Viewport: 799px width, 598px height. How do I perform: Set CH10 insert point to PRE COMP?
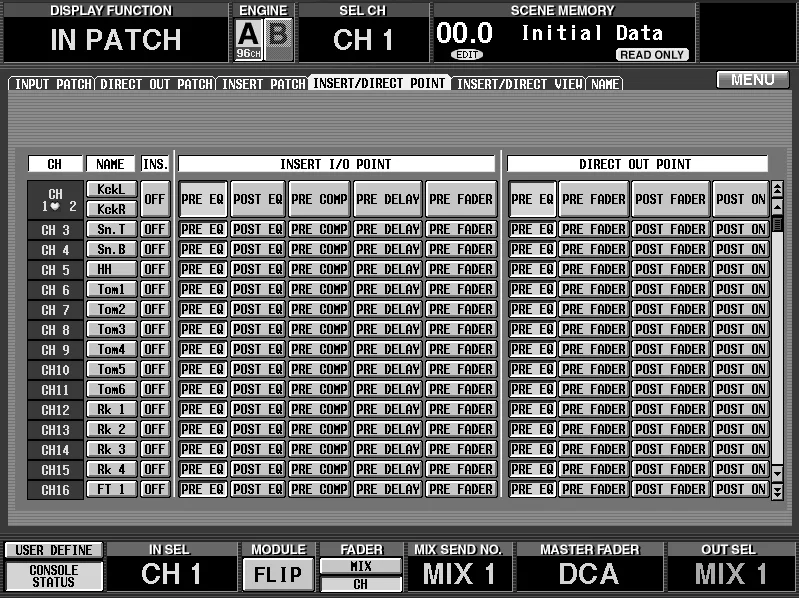point(319,369)
